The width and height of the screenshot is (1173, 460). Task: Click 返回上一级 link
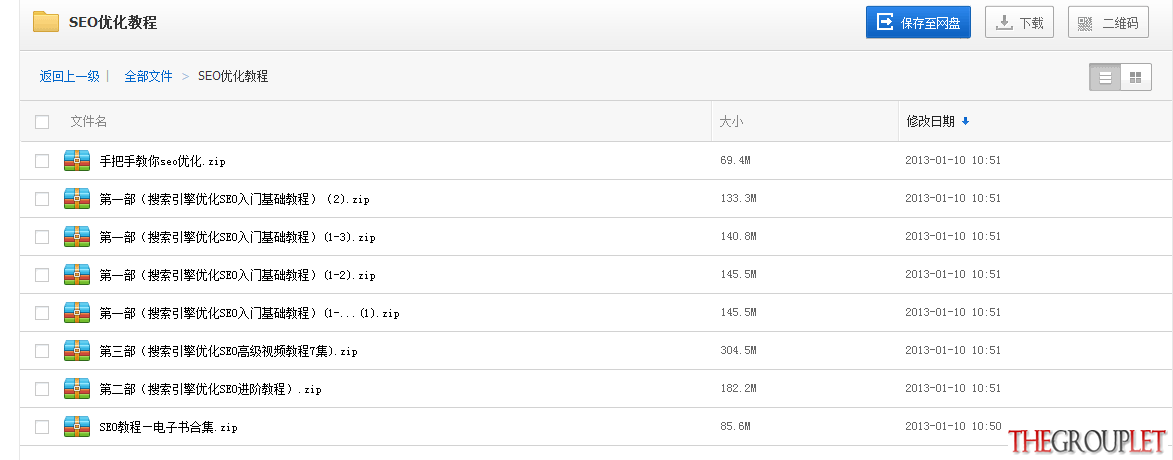70,76
